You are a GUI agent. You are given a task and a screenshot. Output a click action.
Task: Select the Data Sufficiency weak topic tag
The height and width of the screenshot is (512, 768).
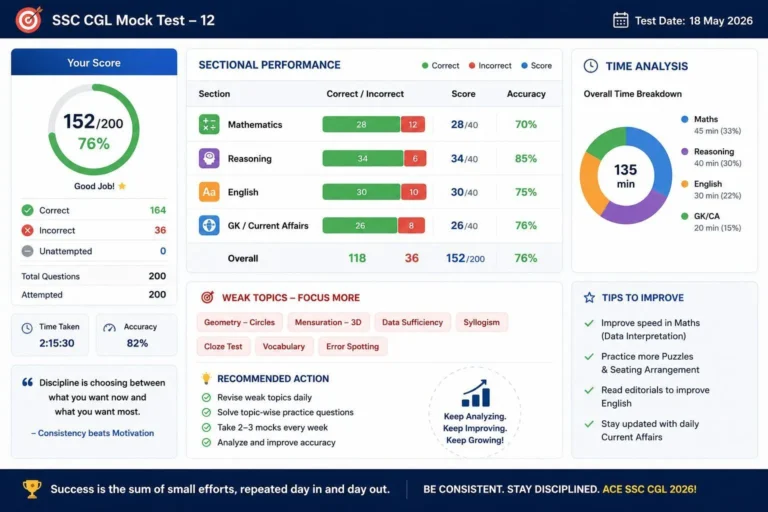click(412, 322)
